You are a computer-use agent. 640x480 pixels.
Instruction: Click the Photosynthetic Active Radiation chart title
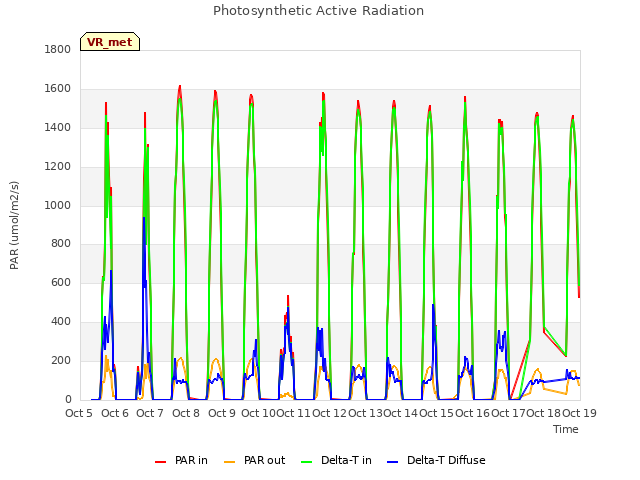coord(318,10)
